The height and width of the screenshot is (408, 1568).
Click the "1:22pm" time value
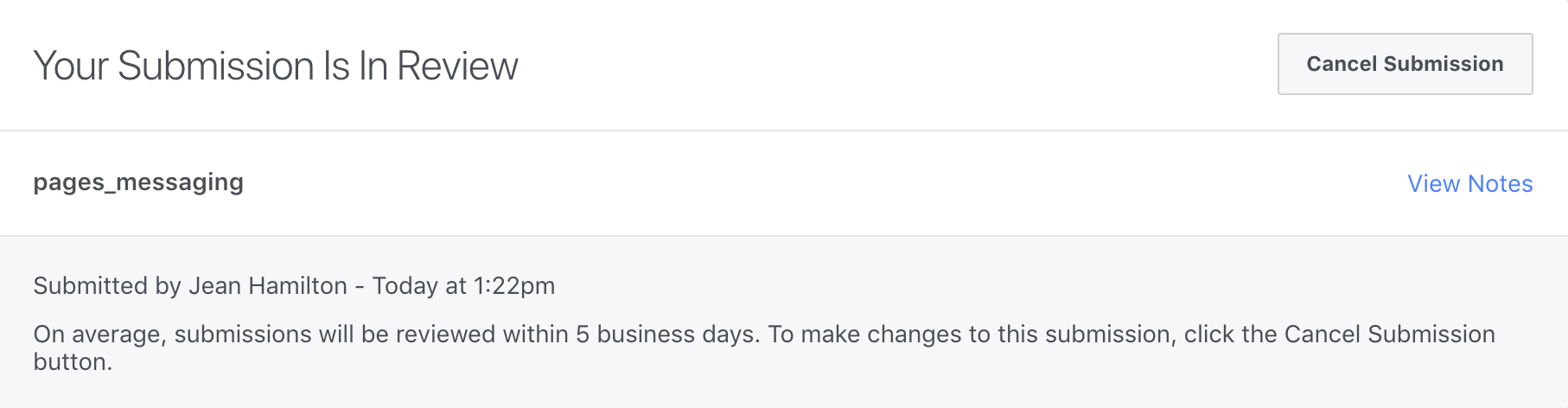[x=514, y=285]
